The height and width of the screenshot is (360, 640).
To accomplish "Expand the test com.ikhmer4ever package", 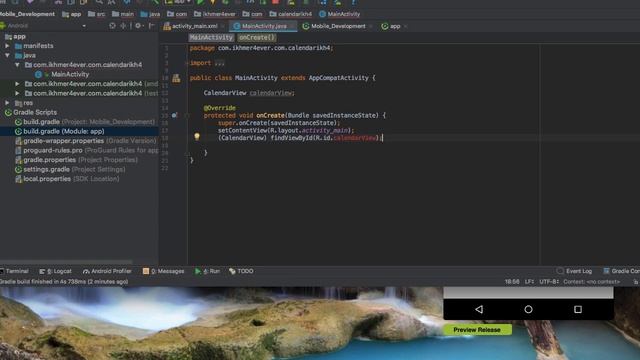I will click(x=17, y=93).
